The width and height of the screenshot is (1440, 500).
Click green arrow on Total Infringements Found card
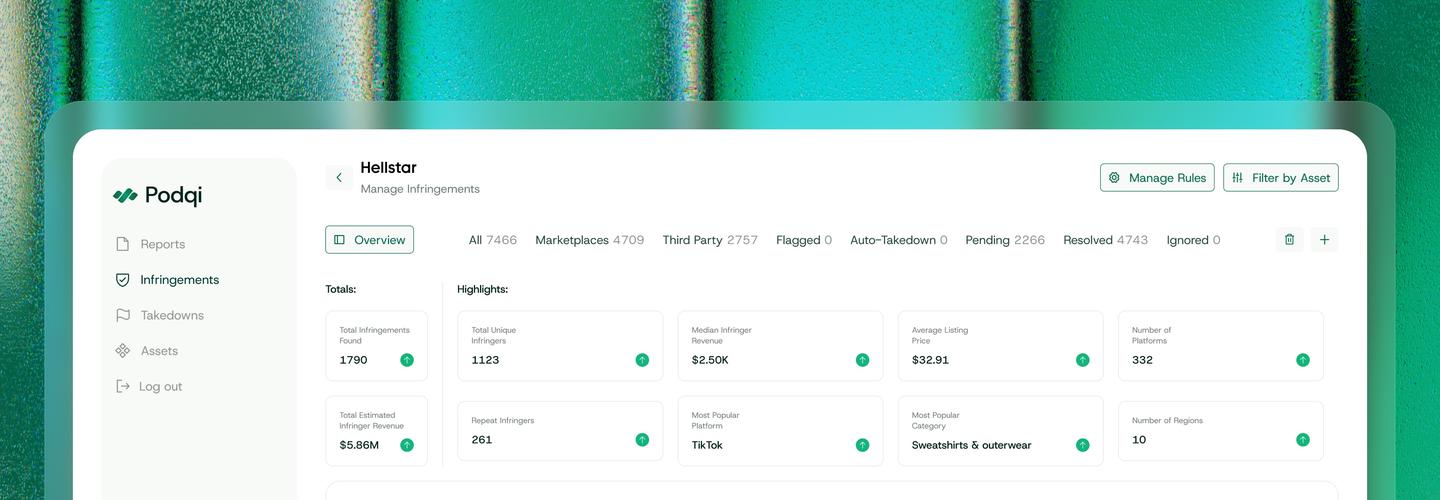(x=407, y=360)
